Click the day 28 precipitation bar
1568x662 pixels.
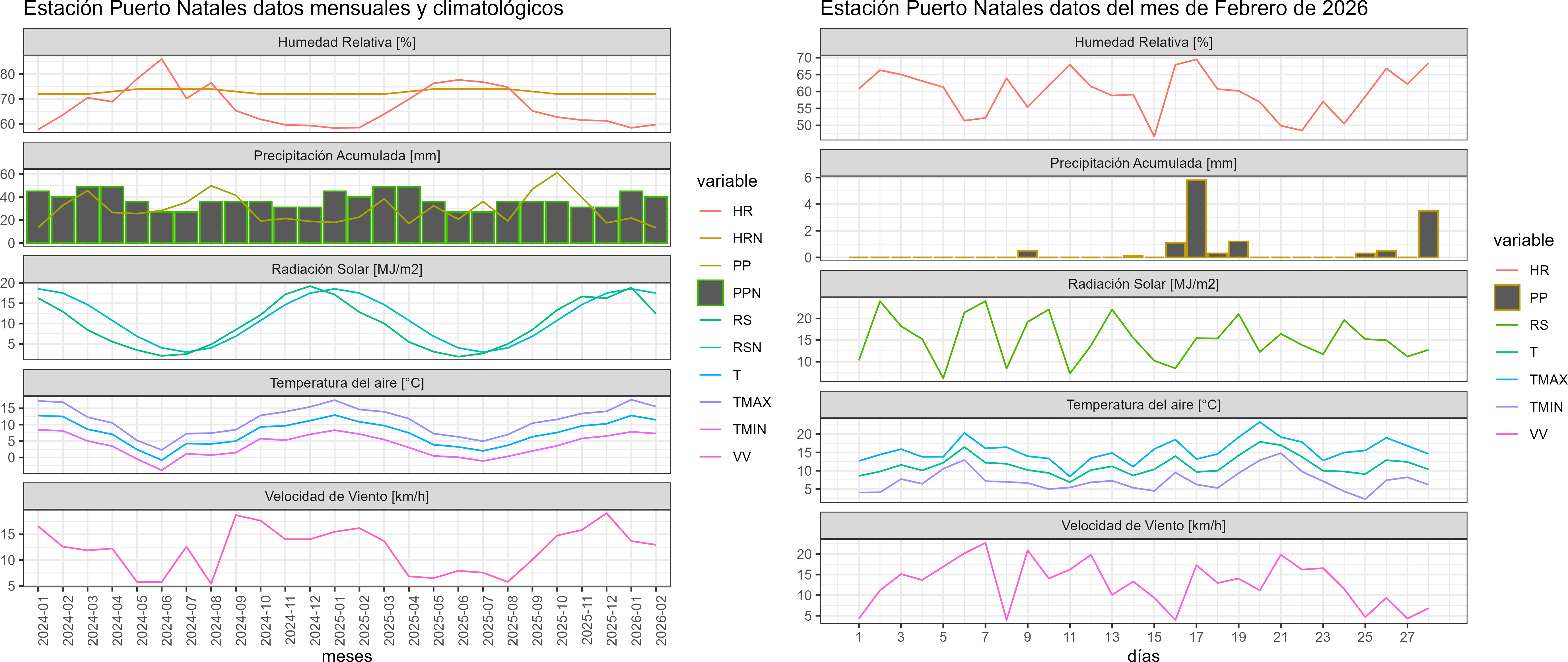[1428, 234]
